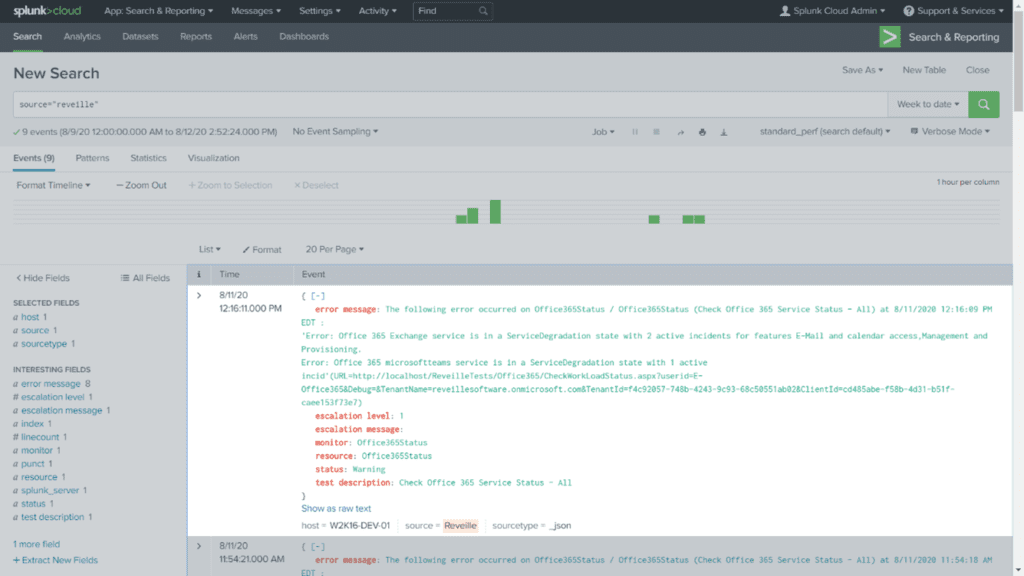Click the Find box magnifier icon
Image resolution: width=1024 pixels, height=576 pixels.
click(483, 11)
